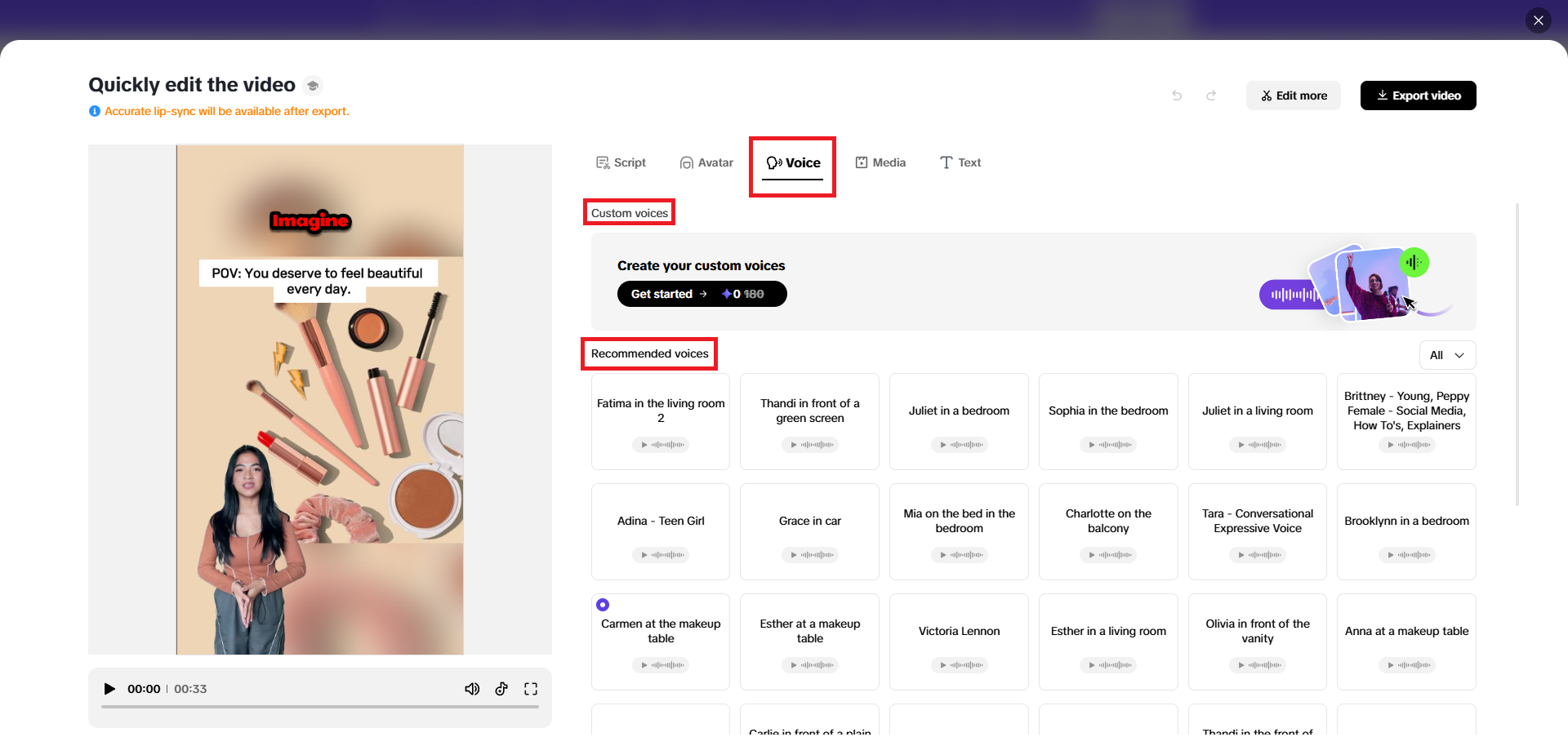Open the Script tab
Image resolution: width=1568 pixels, height=746 pixels.
pos(621,162)
